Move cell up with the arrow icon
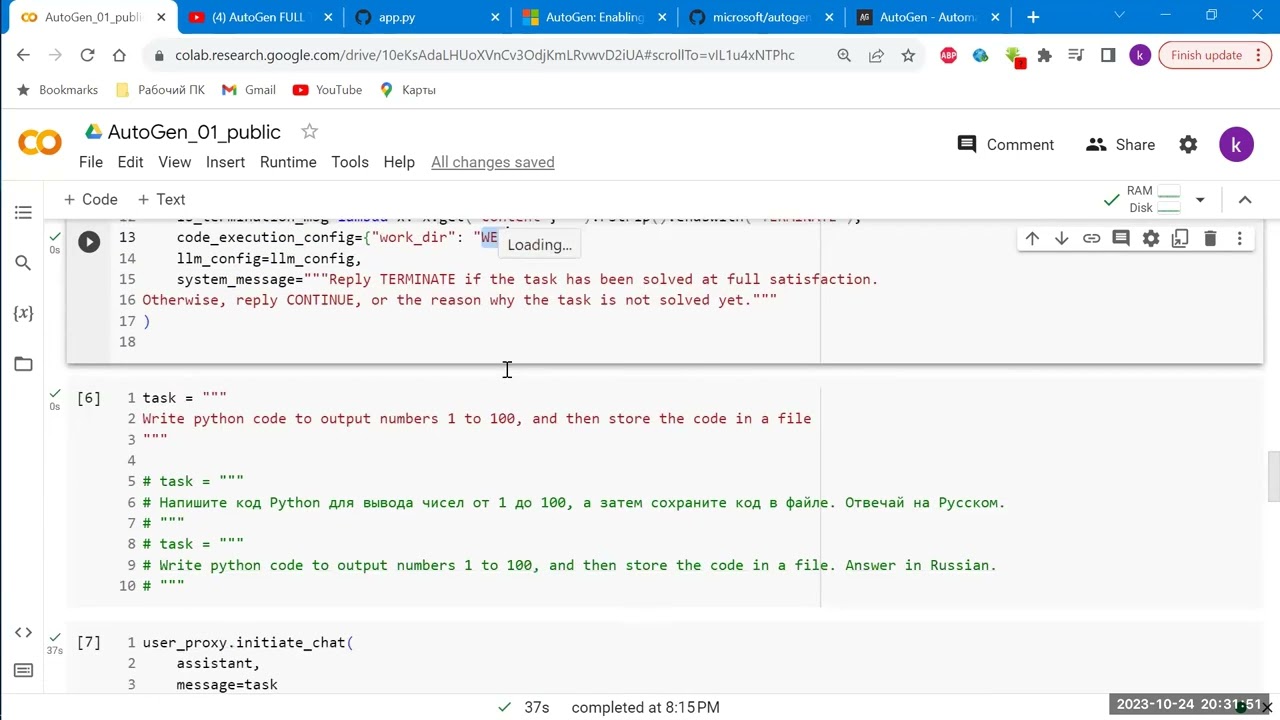Image resolution: width=1280 pixels, height=720 pixels. click(x=1032, y=238)
